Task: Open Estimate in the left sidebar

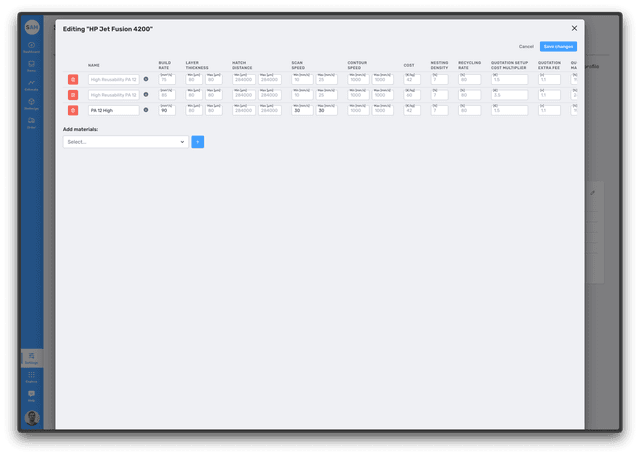Action: click(31, 85)
